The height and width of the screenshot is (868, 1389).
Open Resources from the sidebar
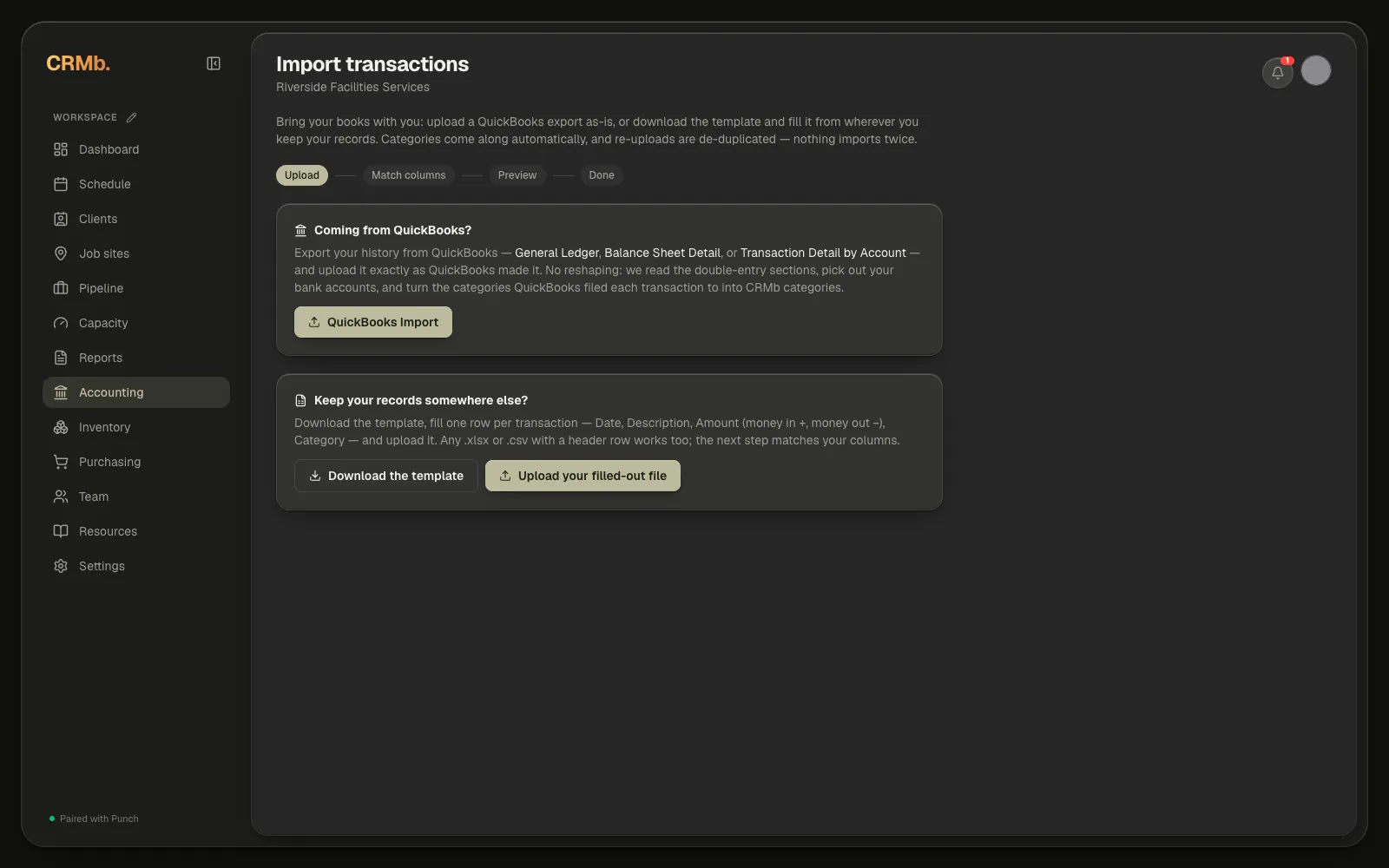(136, 531)
